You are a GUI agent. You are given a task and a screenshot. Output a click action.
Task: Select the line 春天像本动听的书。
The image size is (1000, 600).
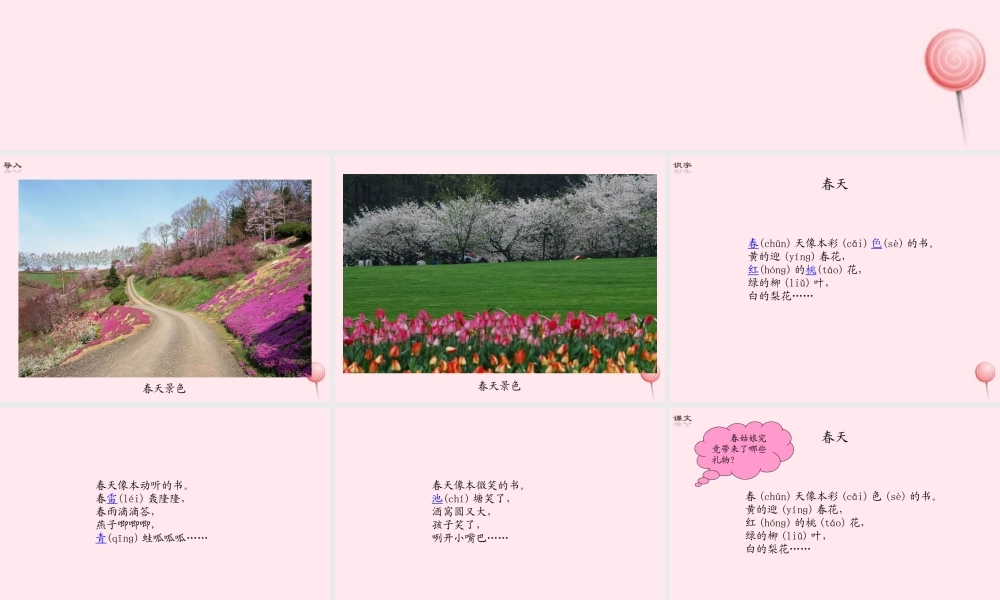pyautogui.click(x=143, y=485)
